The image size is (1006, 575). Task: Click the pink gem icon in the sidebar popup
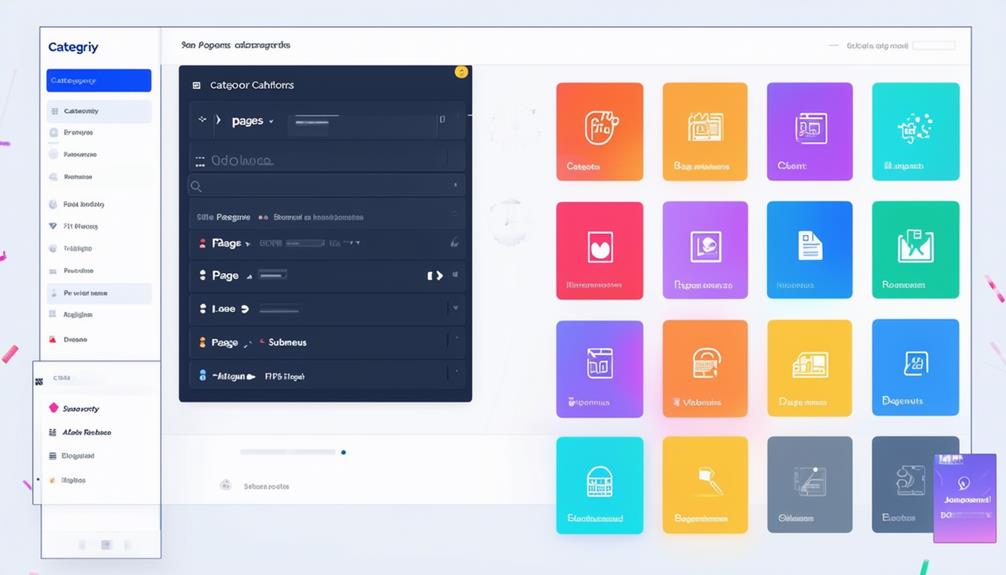pyautogui.click(x=53, y=408)
